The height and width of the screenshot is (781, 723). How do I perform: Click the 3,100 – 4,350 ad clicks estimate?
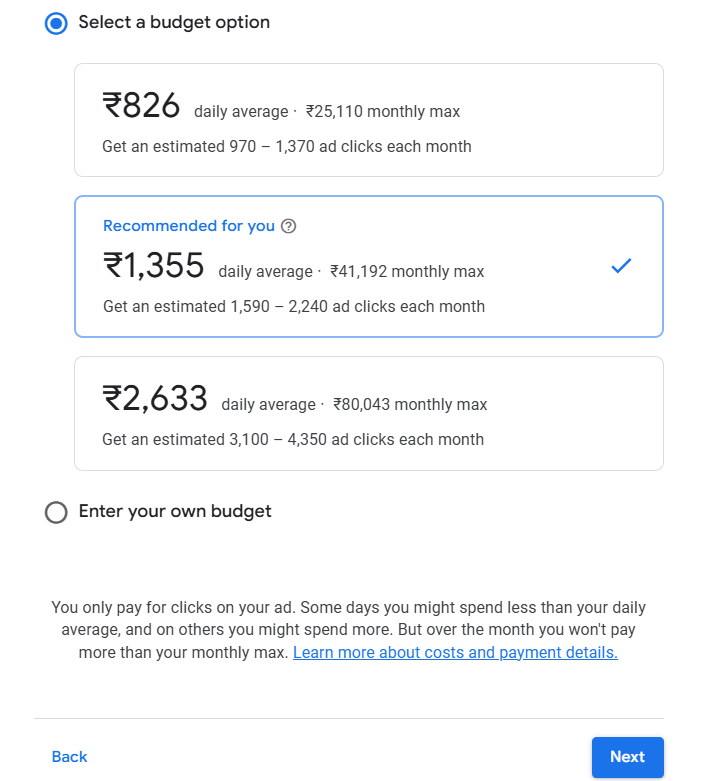pyautogui.click(x=292, y=440)
